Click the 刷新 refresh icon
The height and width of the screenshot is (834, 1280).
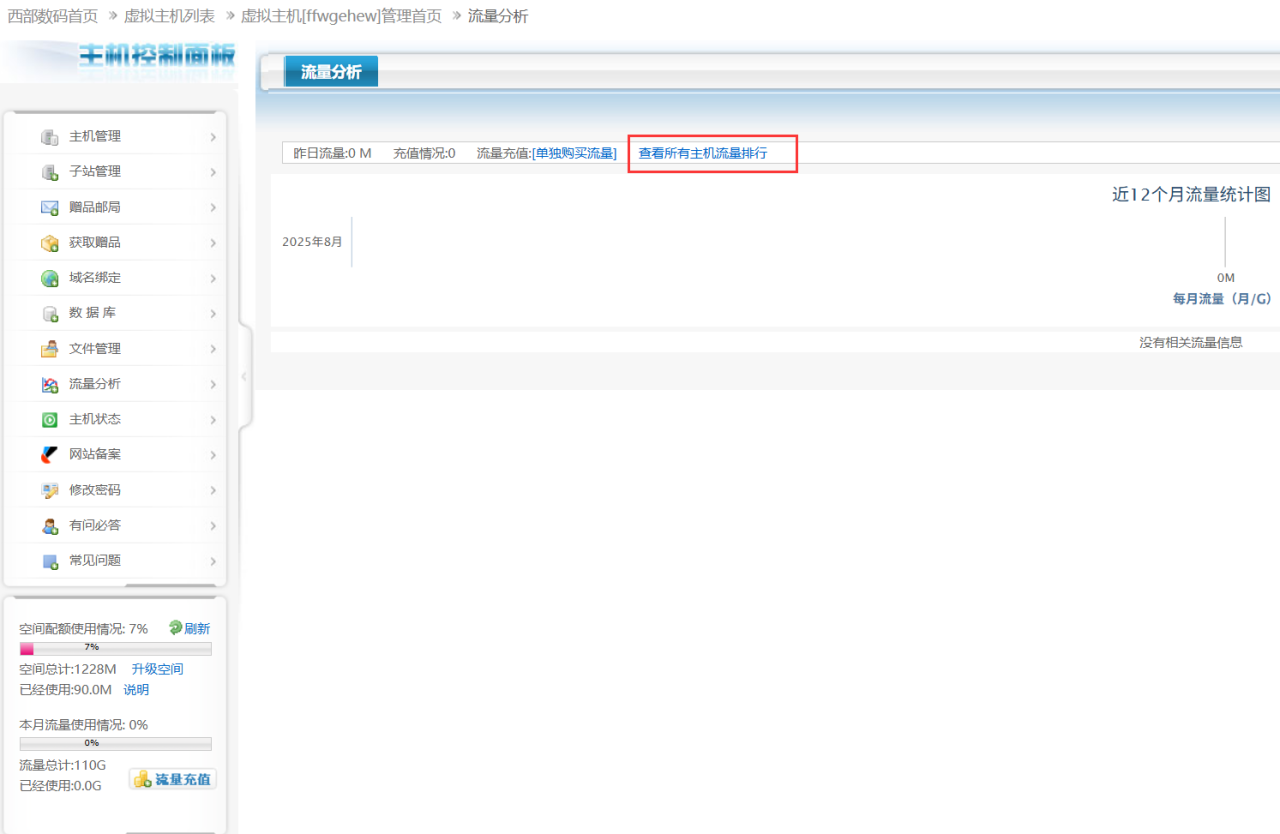click(x=175, y=628)
